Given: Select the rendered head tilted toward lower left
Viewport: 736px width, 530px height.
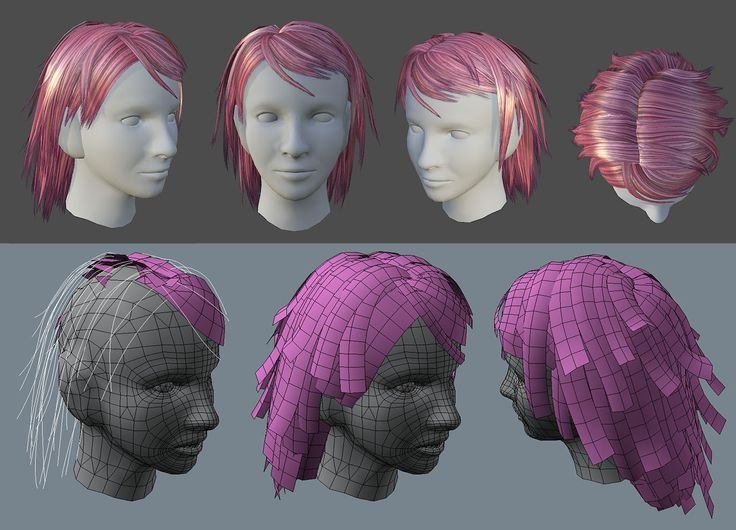Looking at the screenshot, I should coord(473,126).
